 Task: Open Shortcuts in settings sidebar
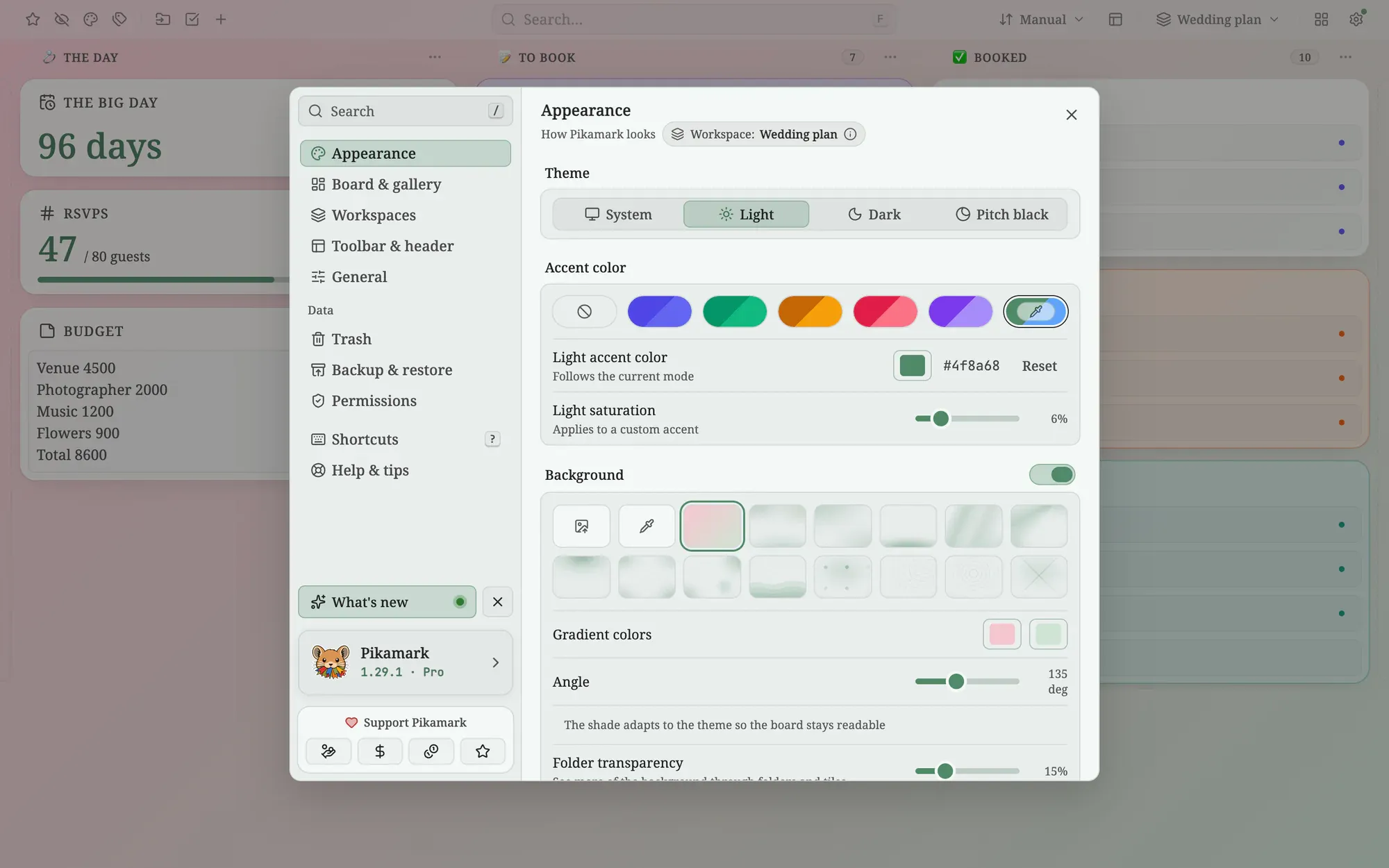406,440
